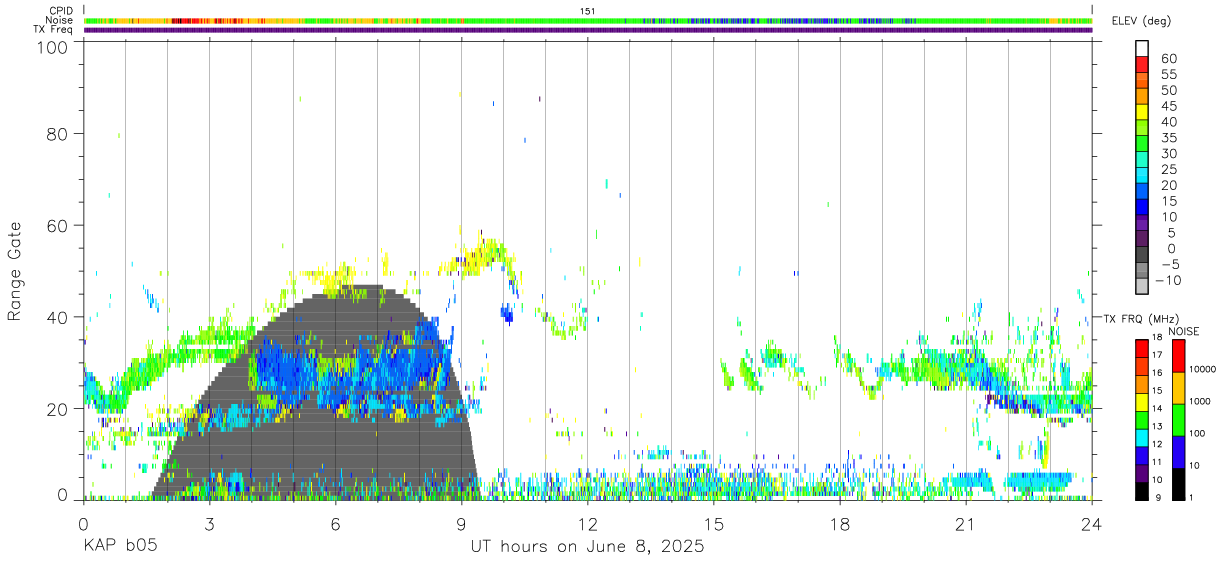
Task: Click the 'ELEV (deg)' legend title
Action: [x=1143, y=20]
